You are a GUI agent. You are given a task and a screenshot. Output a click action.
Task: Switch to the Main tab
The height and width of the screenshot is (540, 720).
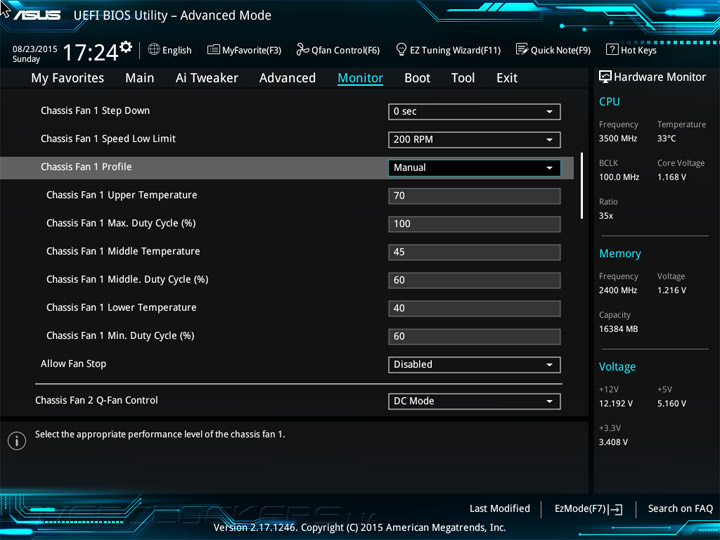coord(140,78)
